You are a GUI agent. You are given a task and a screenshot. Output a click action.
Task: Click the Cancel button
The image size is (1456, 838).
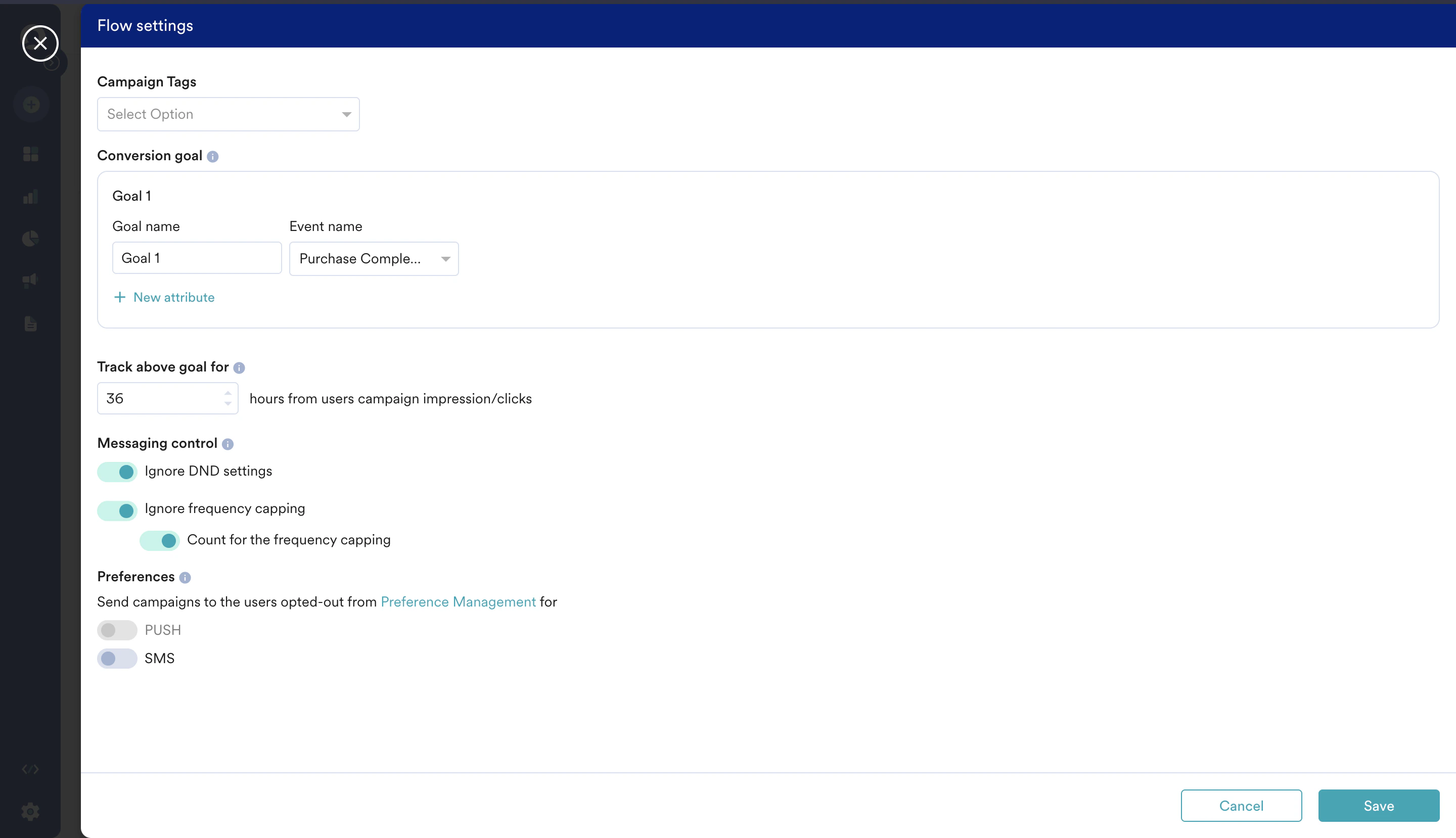[1241, 805]
